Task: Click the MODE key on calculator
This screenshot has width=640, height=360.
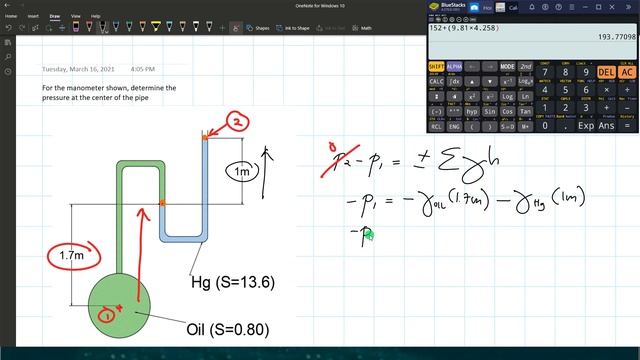Action: click(507, 66)
